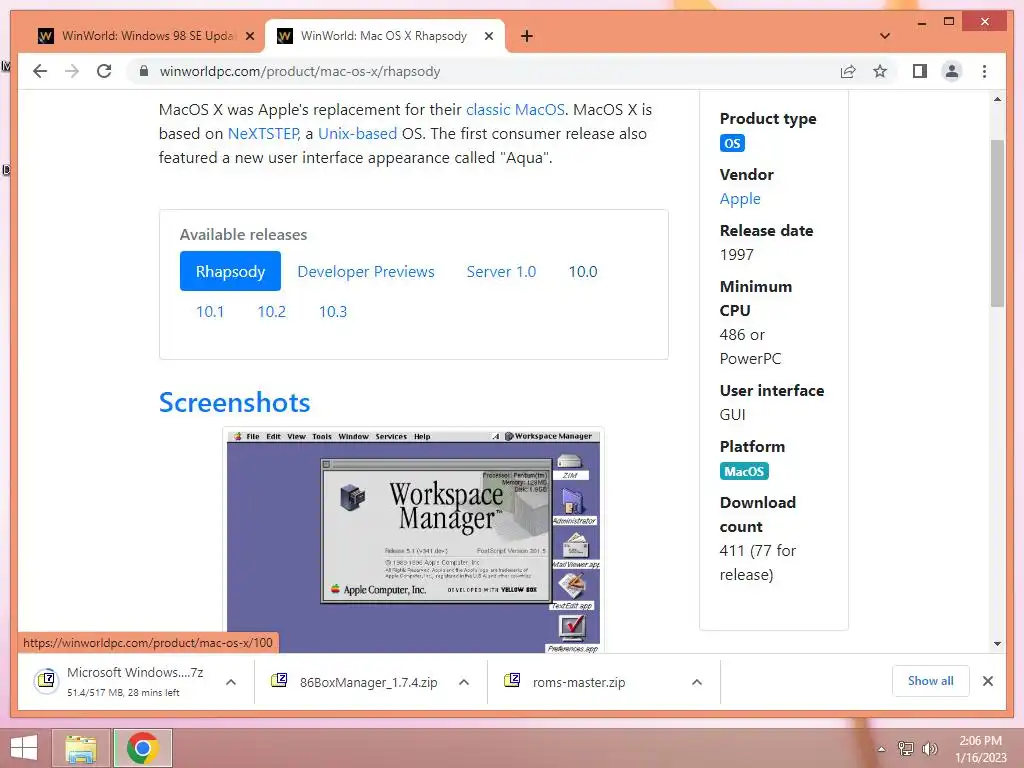Open the Server 1.0 release

[x=501, y=272]
